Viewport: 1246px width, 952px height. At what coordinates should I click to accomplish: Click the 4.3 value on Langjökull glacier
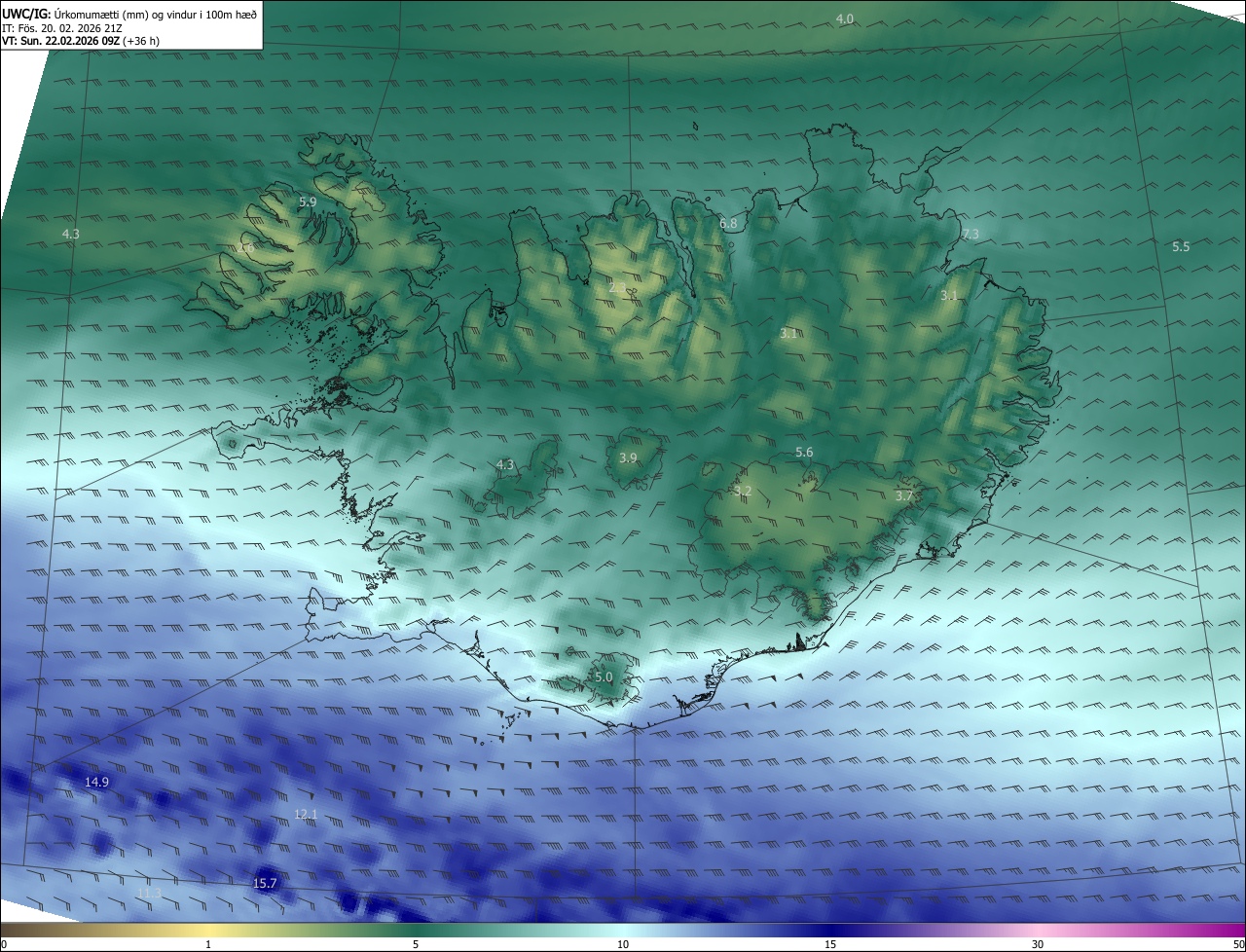504,465
